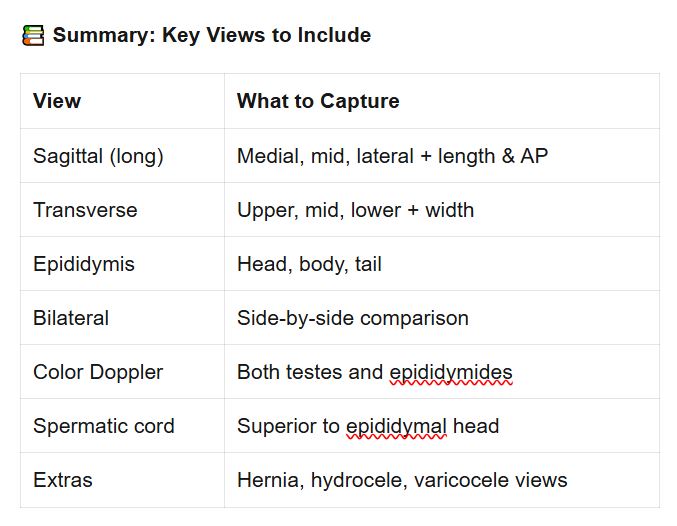This screenshot has height=526, width=677.
Task: Click the Epididymis row label
Action: [x=84, y=264]
